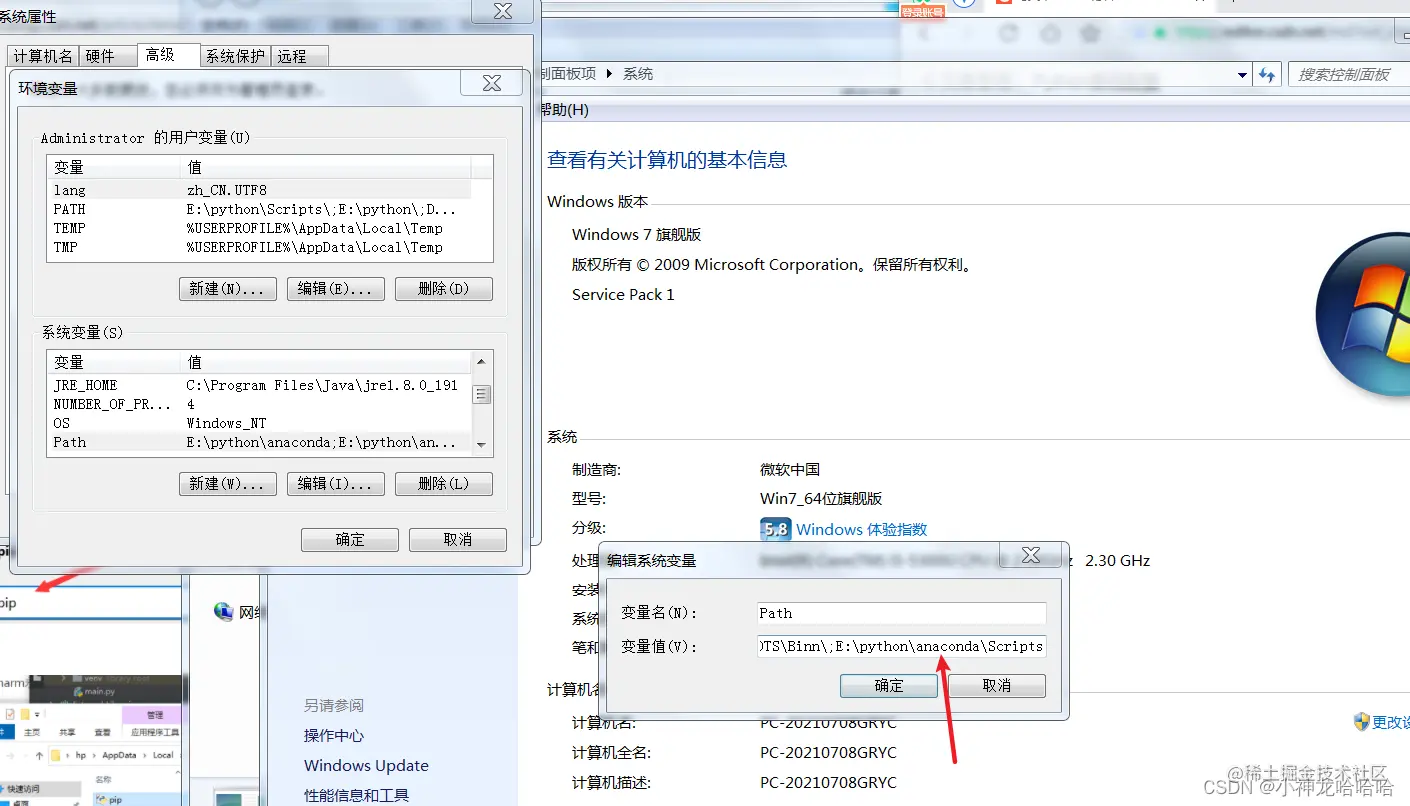Click the network globe icon in the left pane
The height and width of the screenshot is (806, 1410).
point(224,612)
